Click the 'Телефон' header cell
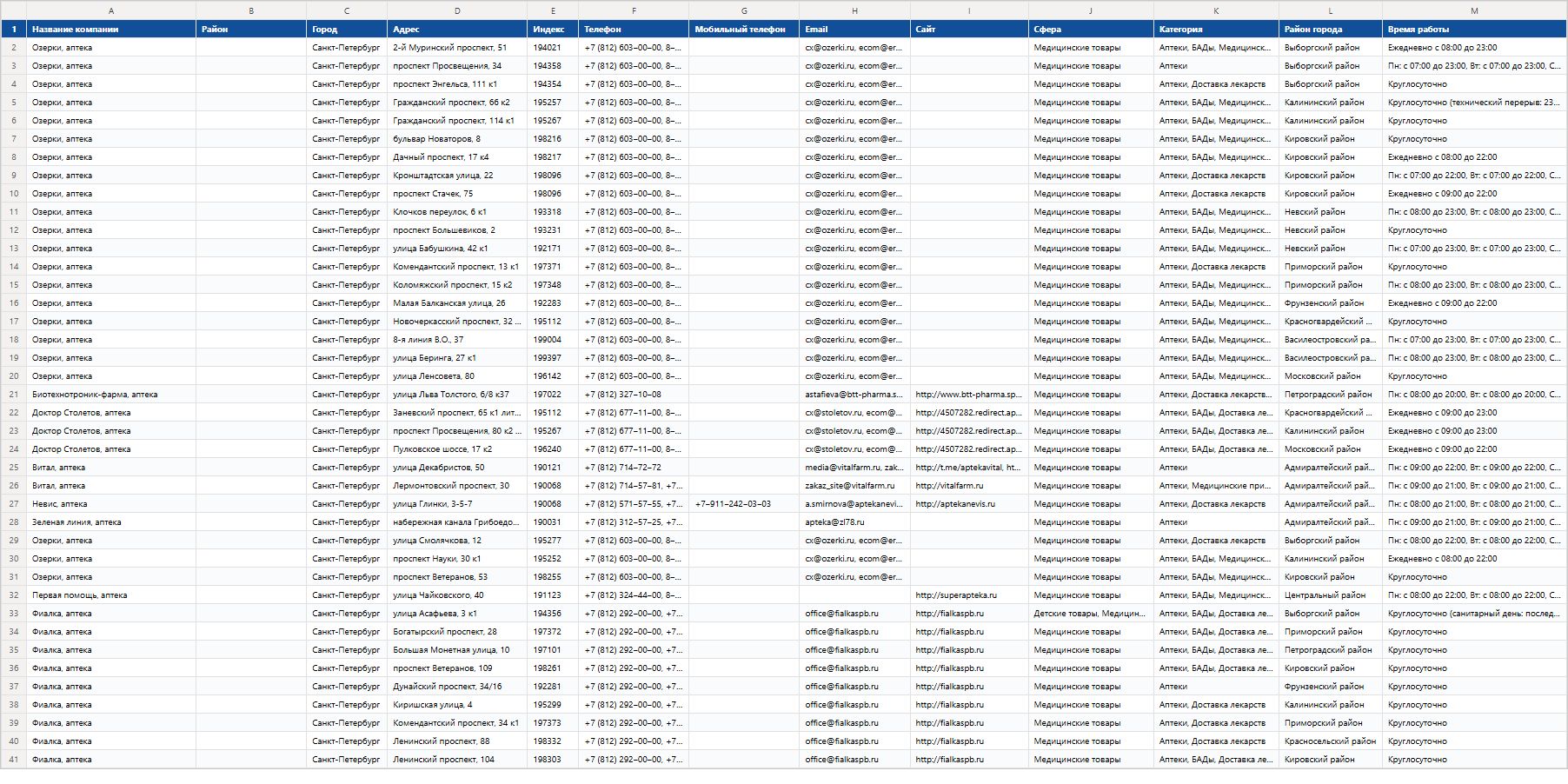 [634, 29]
